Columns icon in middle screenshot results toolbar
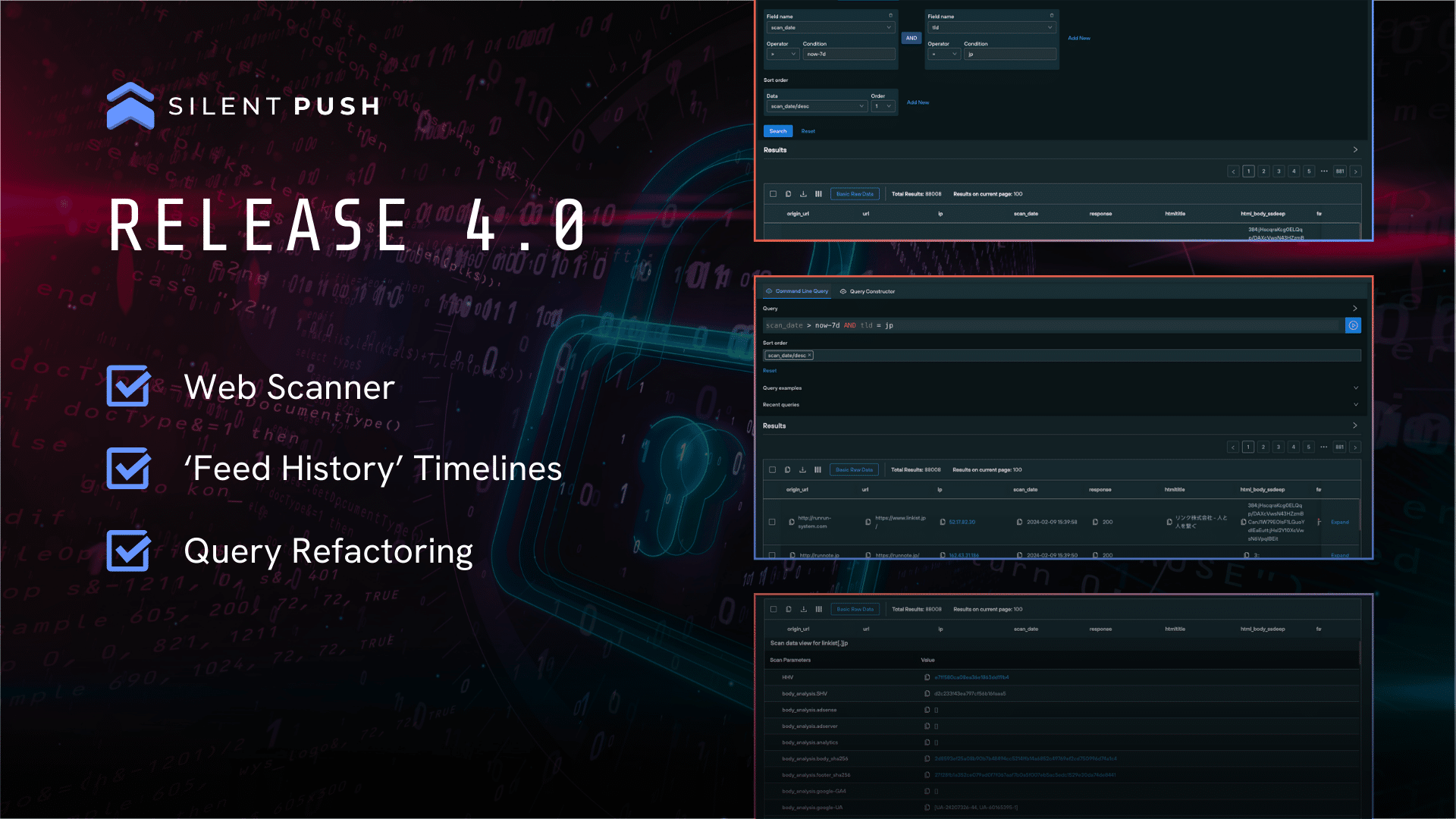Screen dimensions: 1456x819 click(817, 470)
